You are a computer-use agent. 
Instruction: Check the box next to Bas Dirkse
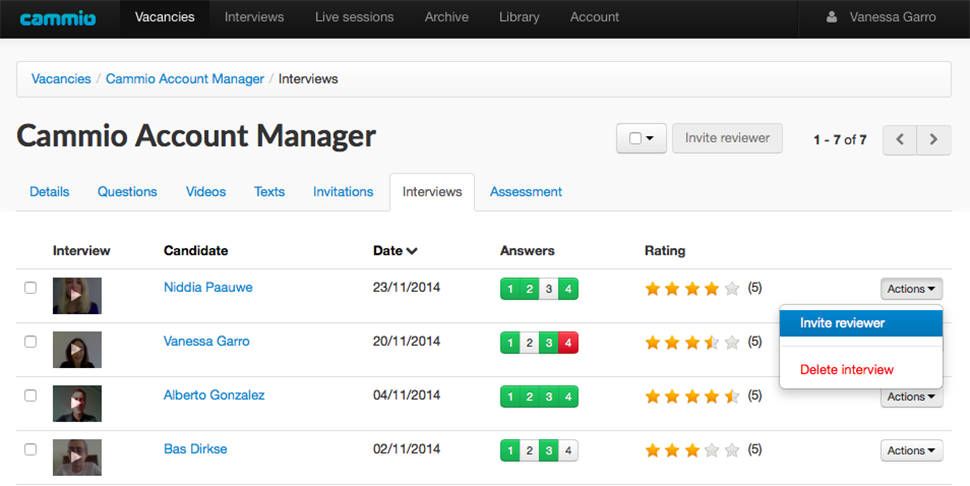click(30, 450)
